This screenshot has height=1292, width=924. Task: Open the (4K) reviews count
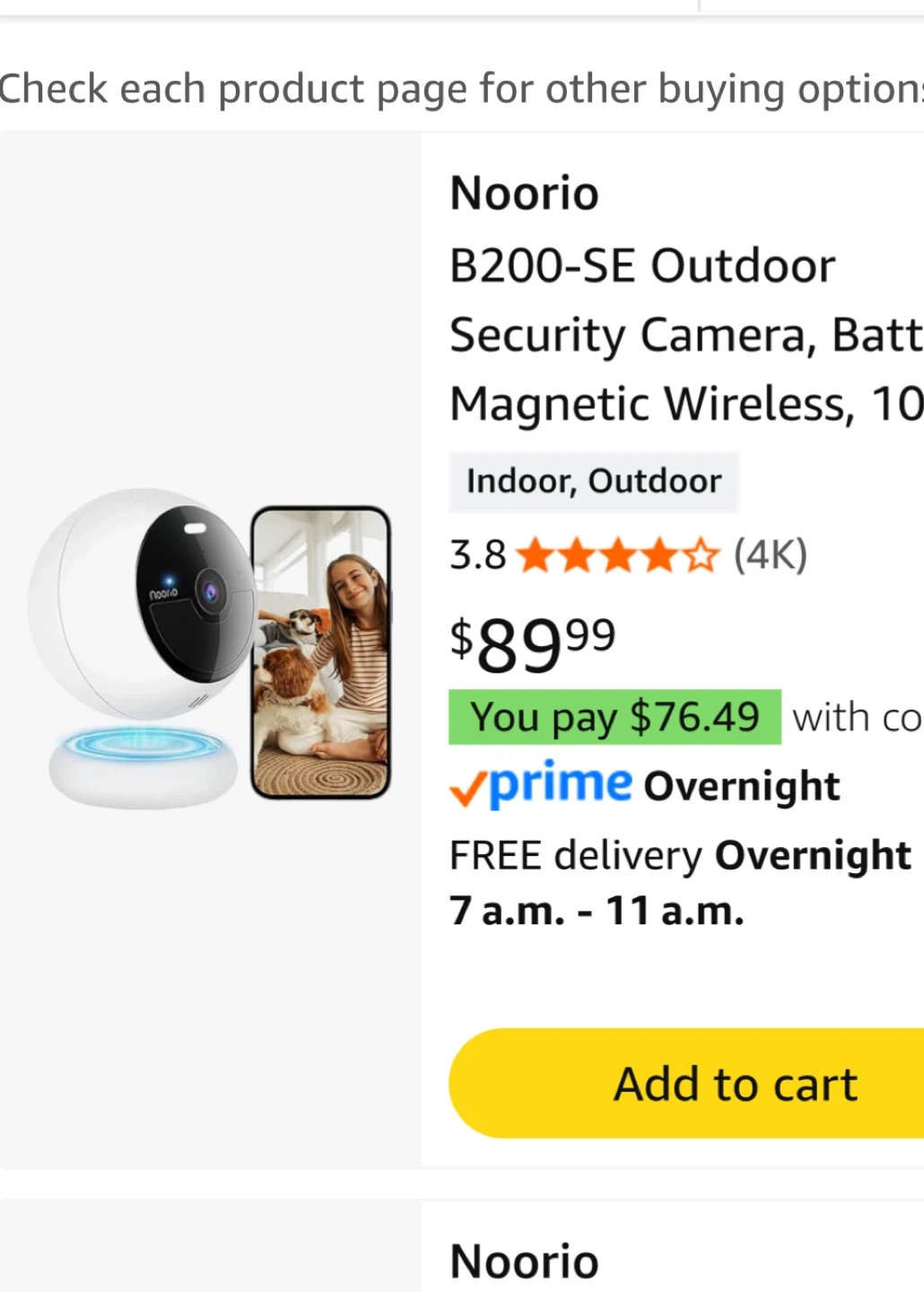click(x=770, y=555)
